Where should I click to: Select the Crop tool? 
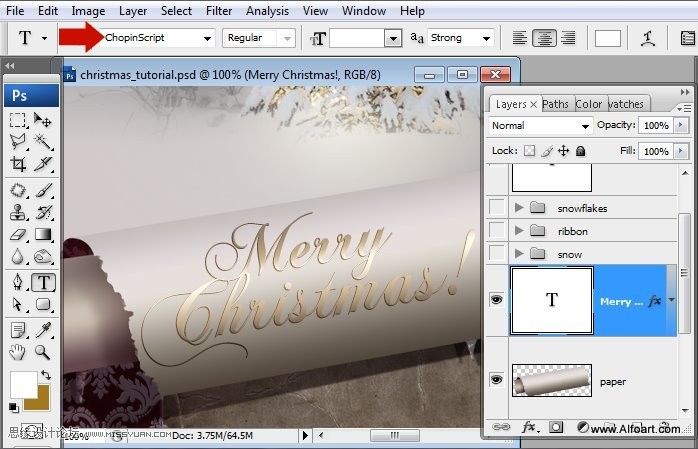click(18, 164)
